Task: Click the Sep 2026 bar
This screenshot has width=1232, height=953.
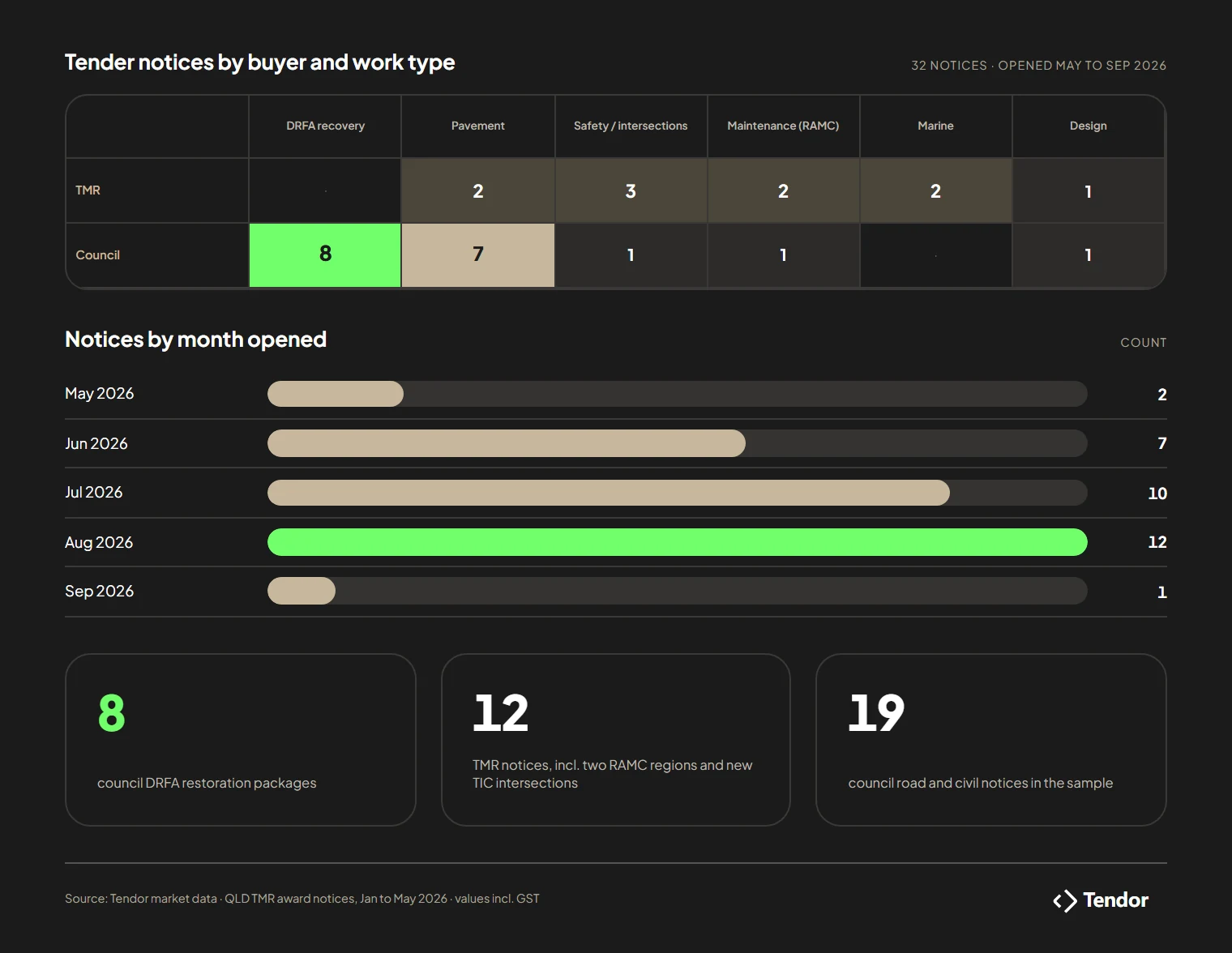Action: [x=302, y=591]
